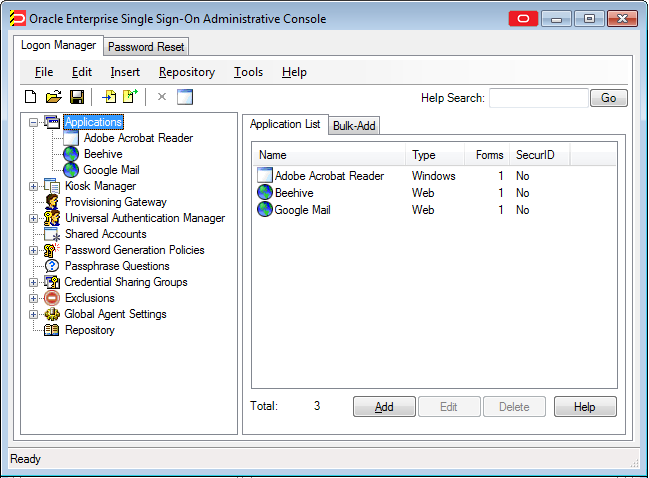This screenshot has width=649, height=478.
Task: Click Beehive globe icon in application list
Action: coord(264,192)
